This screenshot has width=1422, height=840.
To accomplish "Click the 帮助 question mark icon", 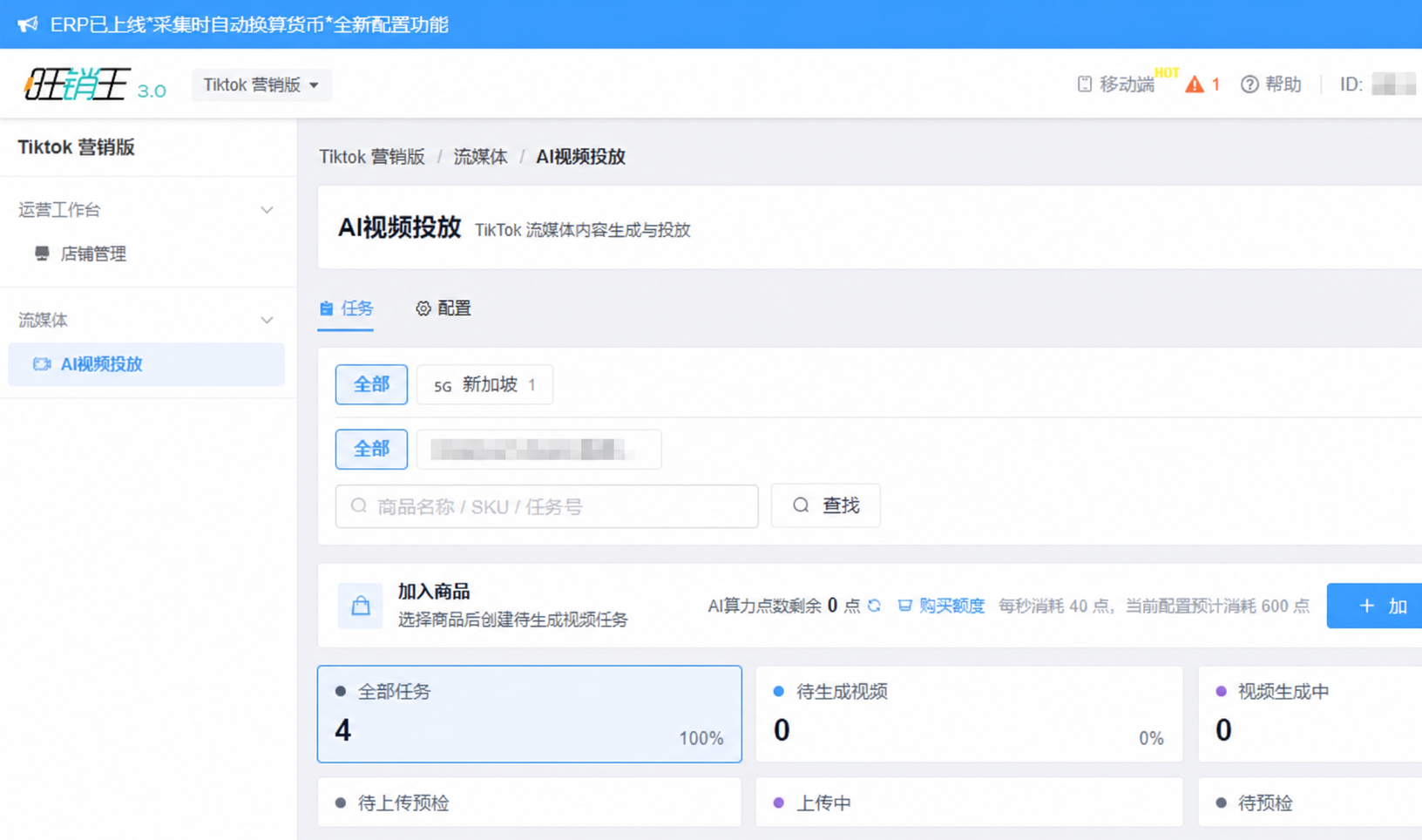I will 1249,85.
